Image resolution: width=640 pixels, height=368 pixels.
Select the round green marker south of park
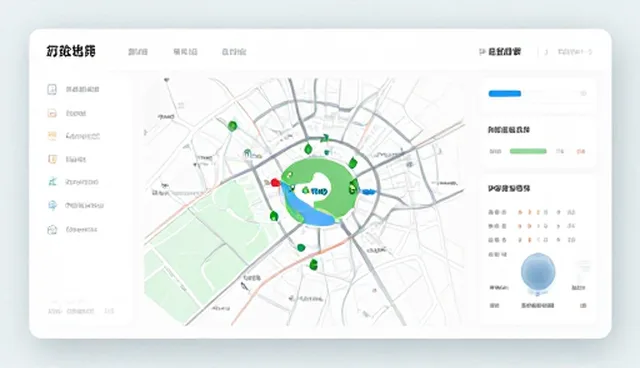301,247
